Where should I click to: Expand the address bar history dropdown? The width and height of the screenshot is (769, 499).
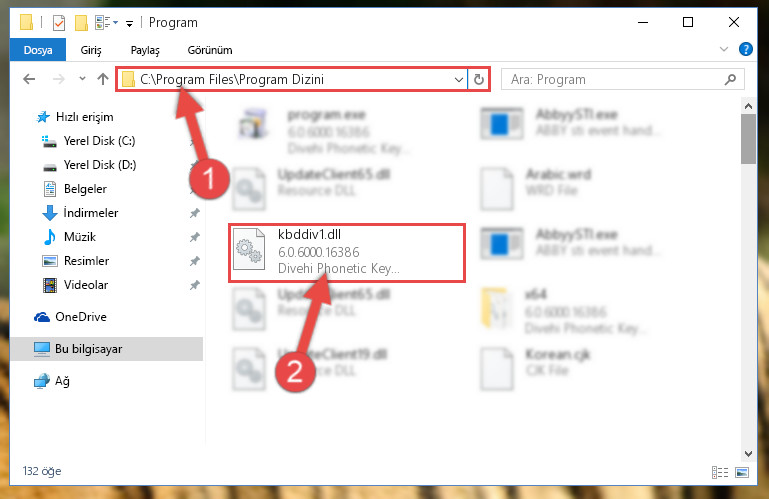pos(459,79)
